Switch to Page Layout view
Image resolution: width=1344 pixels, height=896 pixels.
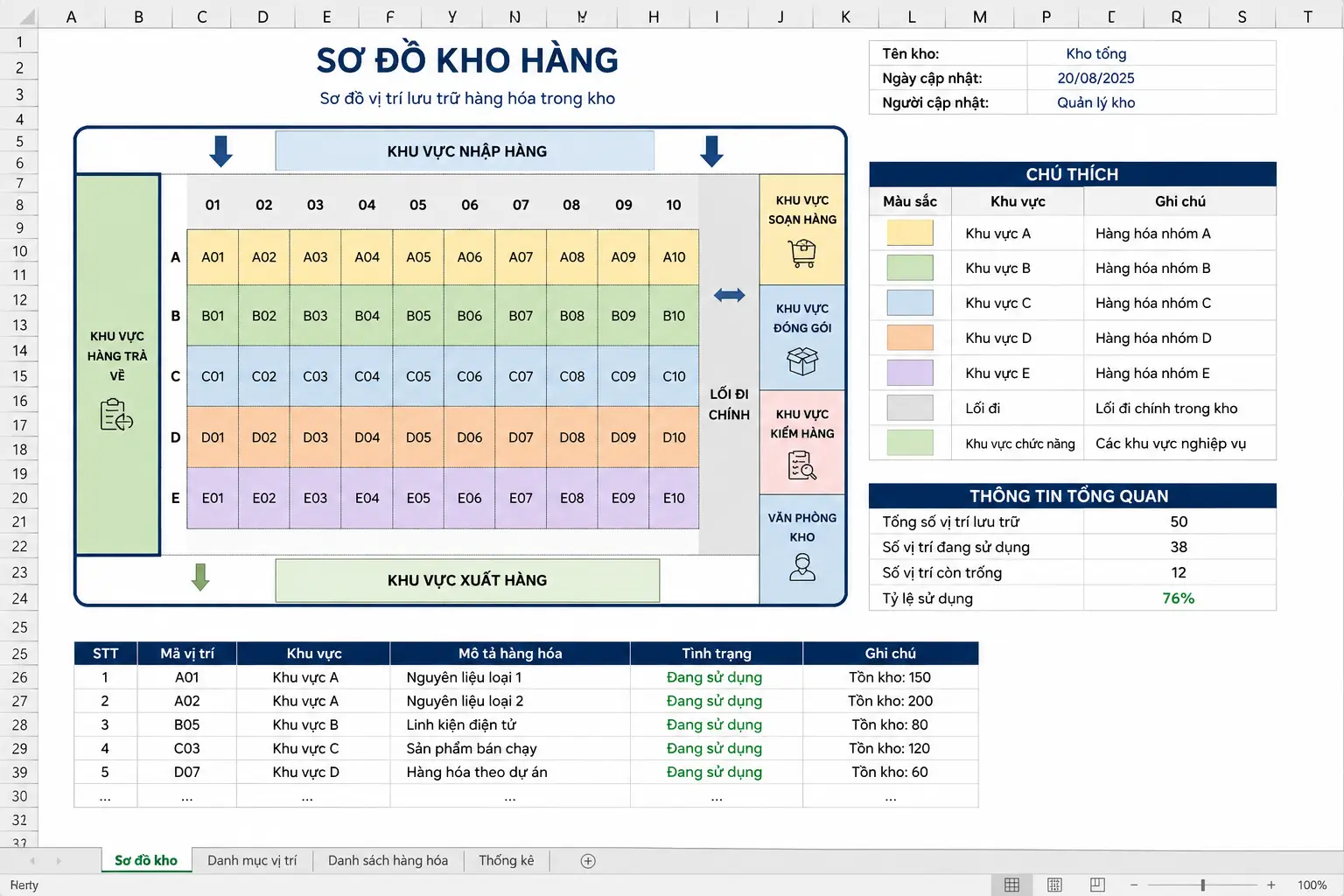coord(1054,885)
